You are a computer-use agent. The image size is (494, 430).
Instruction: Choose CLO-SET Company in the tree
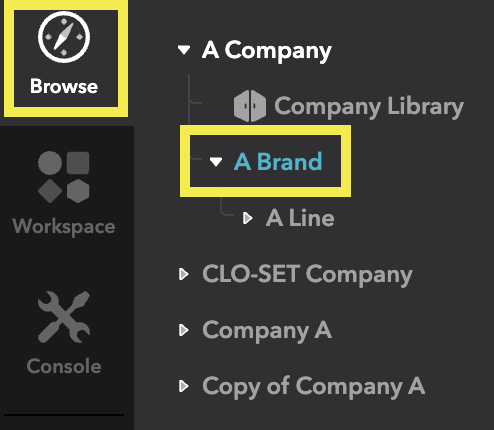(307, 275)
